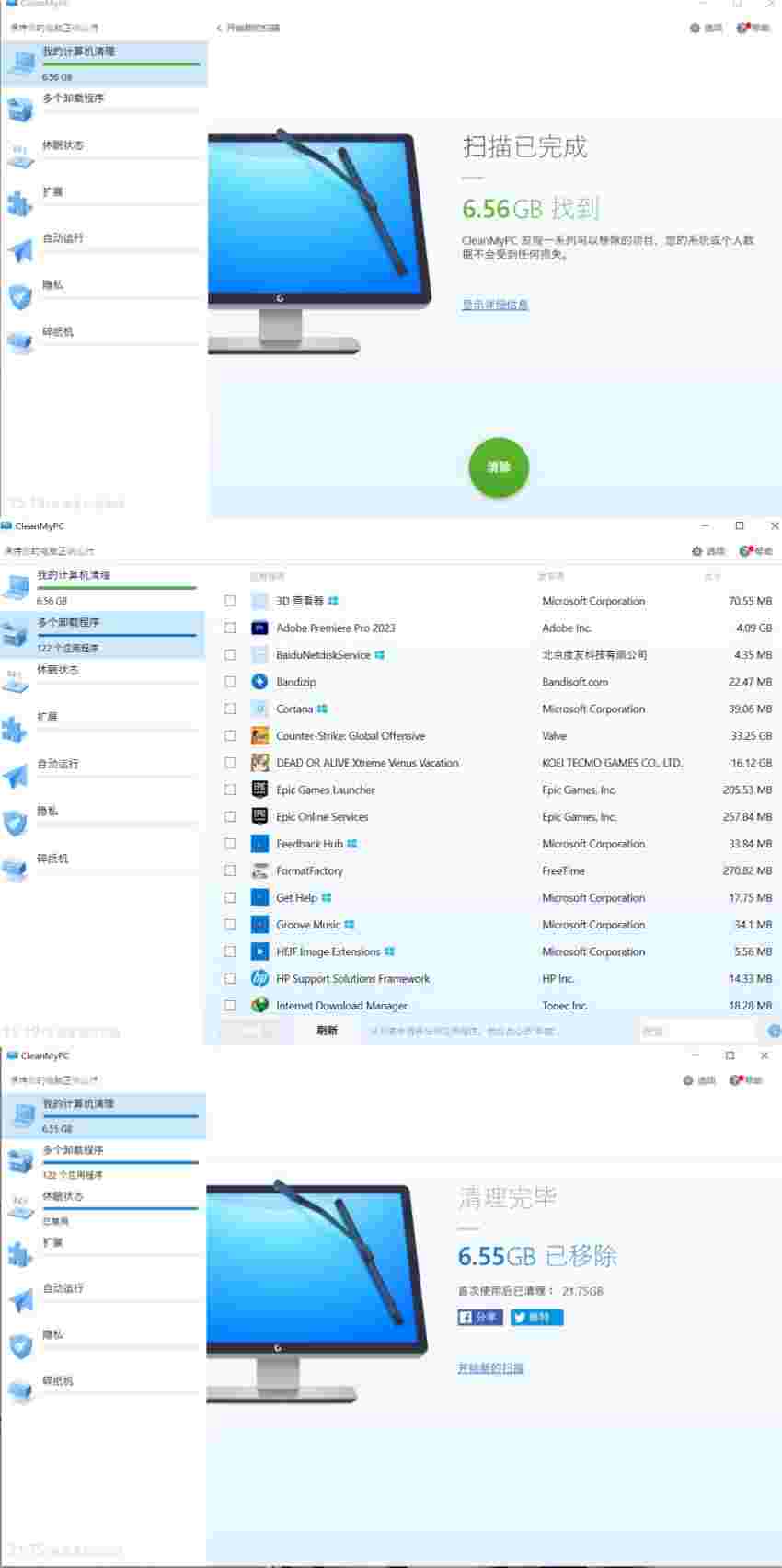782x1568 pixels.
Task: Click the 270.82 MB size value
Action: [747, 870]
